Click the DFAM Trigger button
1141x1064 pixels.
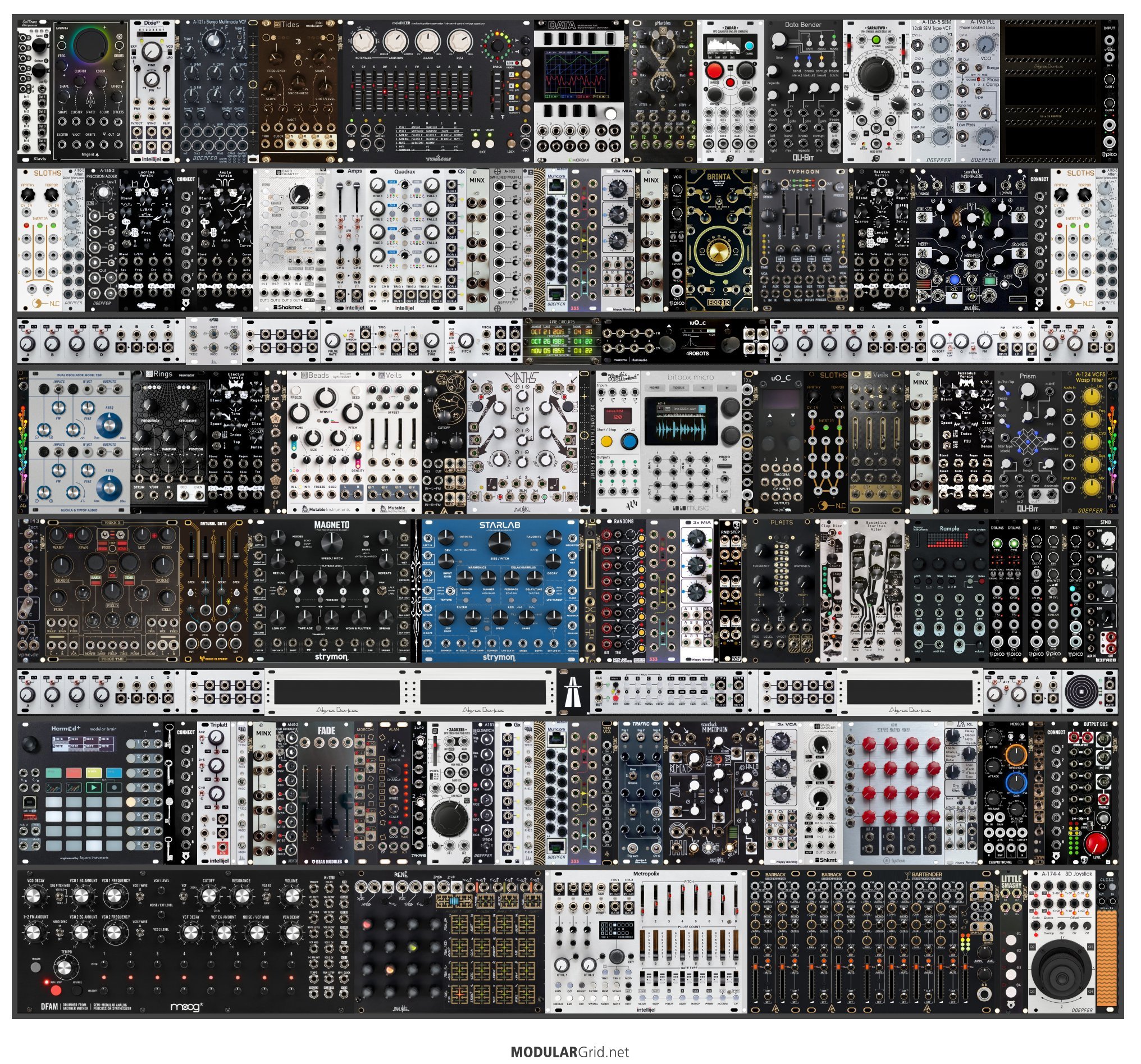click(x=36, y=967)
